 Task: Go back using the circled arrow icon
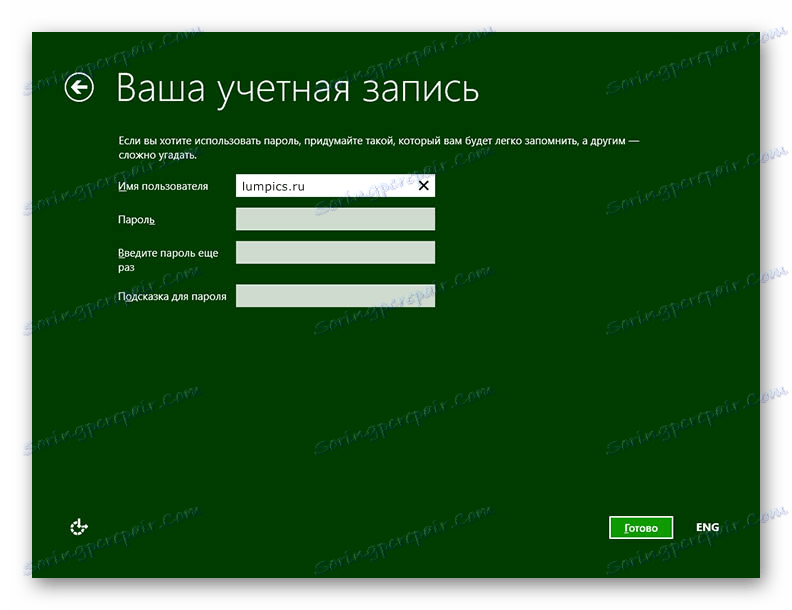(x=79, y=87)
